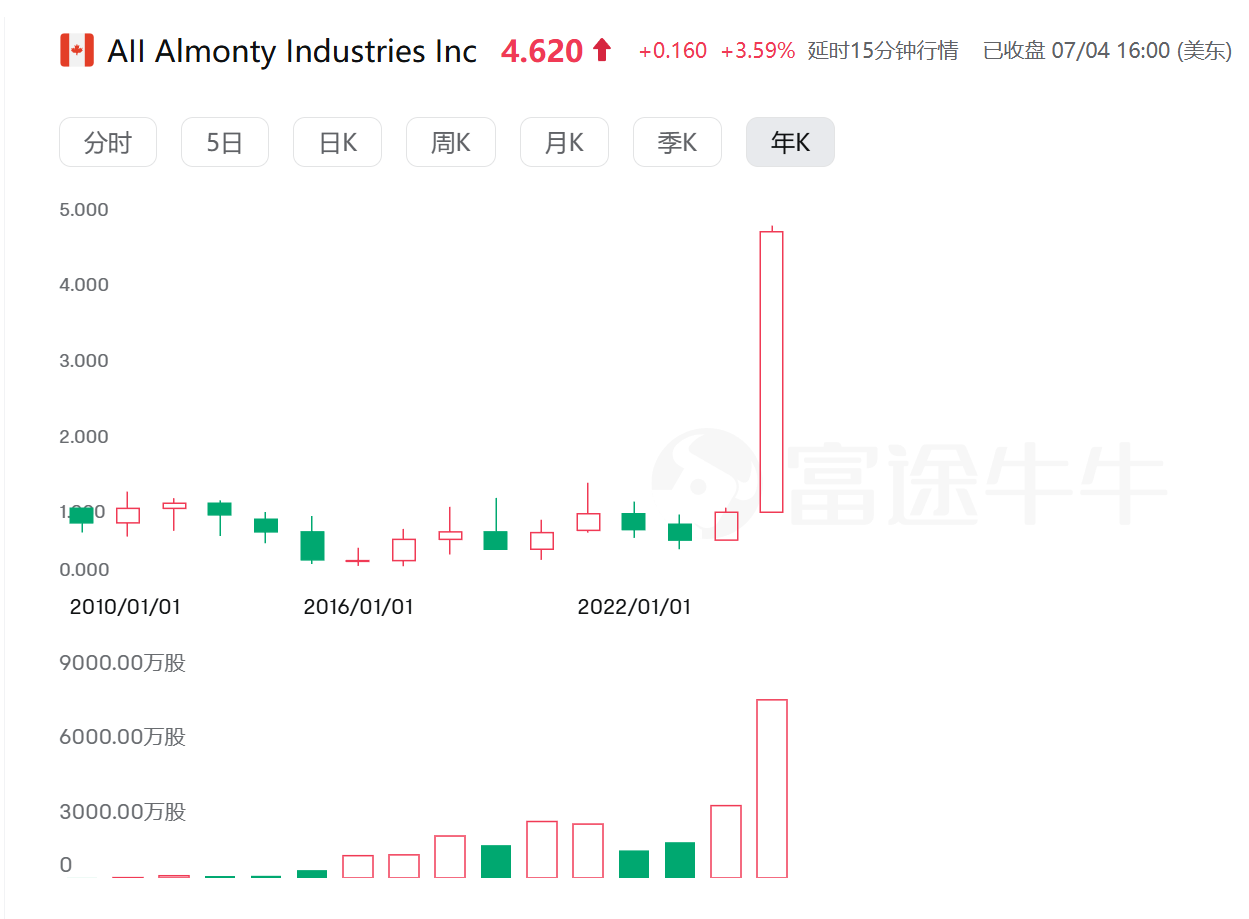Click the red up-arrow price indicator

click(x=601, y=50)
